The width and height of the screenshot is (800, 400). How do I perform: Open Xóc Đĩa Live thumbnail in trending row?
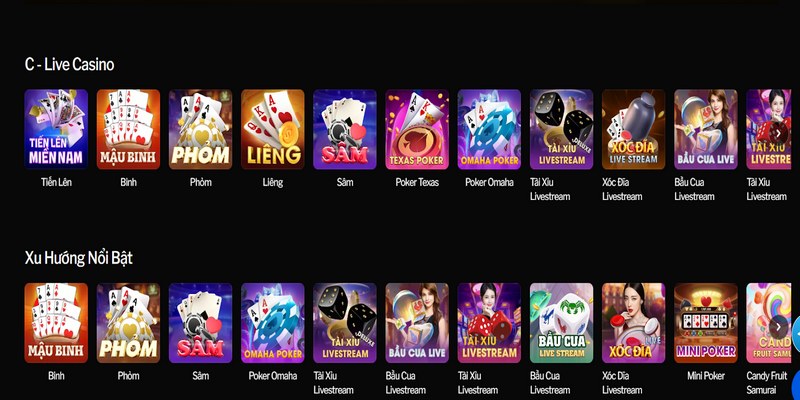[634, 323]
